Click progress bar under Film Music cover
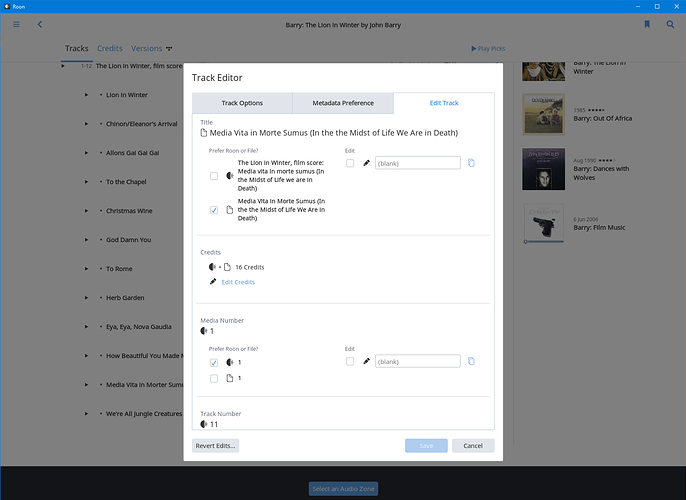 click(543, 241)
